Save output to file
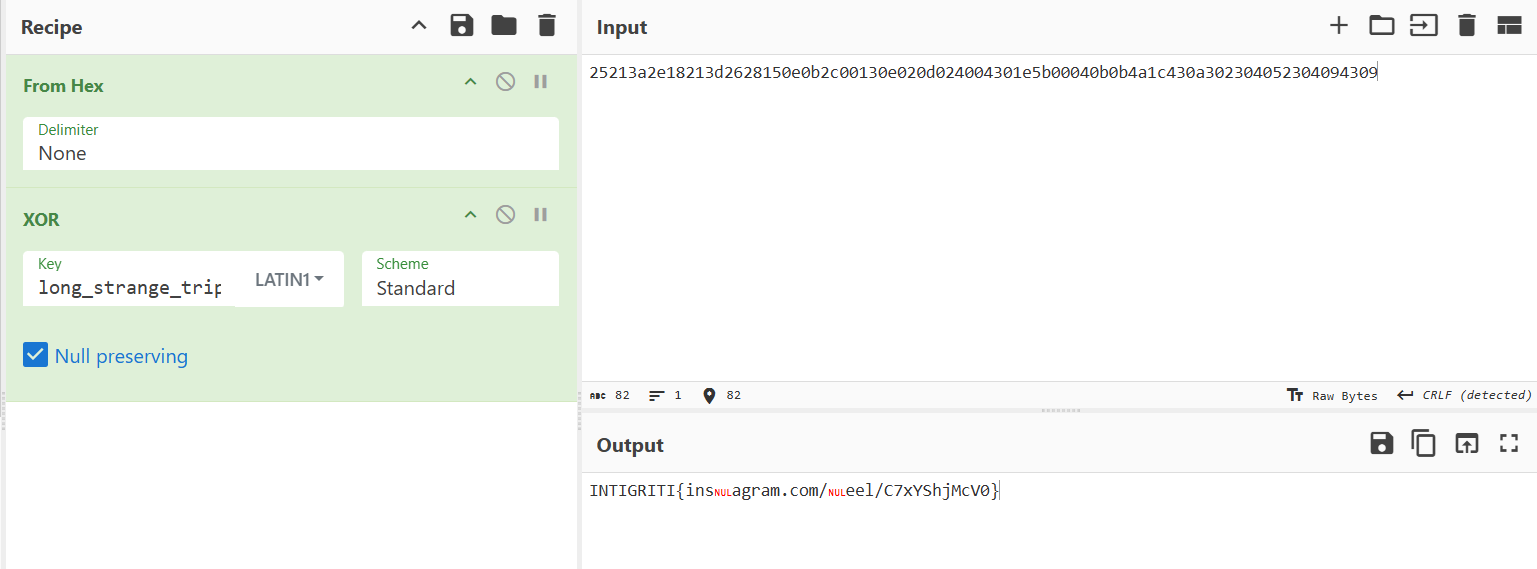 point(1381,444)
